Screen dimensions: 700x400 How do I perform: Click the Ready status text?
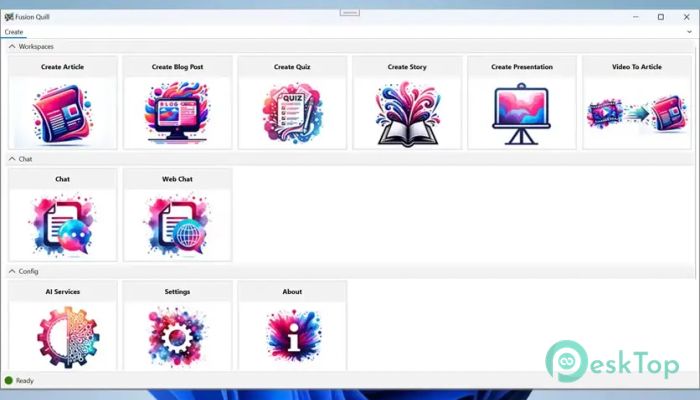click(25, 381)
